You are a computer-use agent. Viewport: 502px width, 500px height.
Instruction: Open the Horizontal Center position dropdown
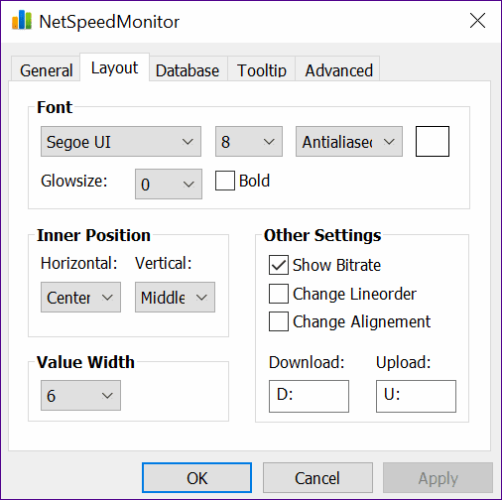pos(81,297)
